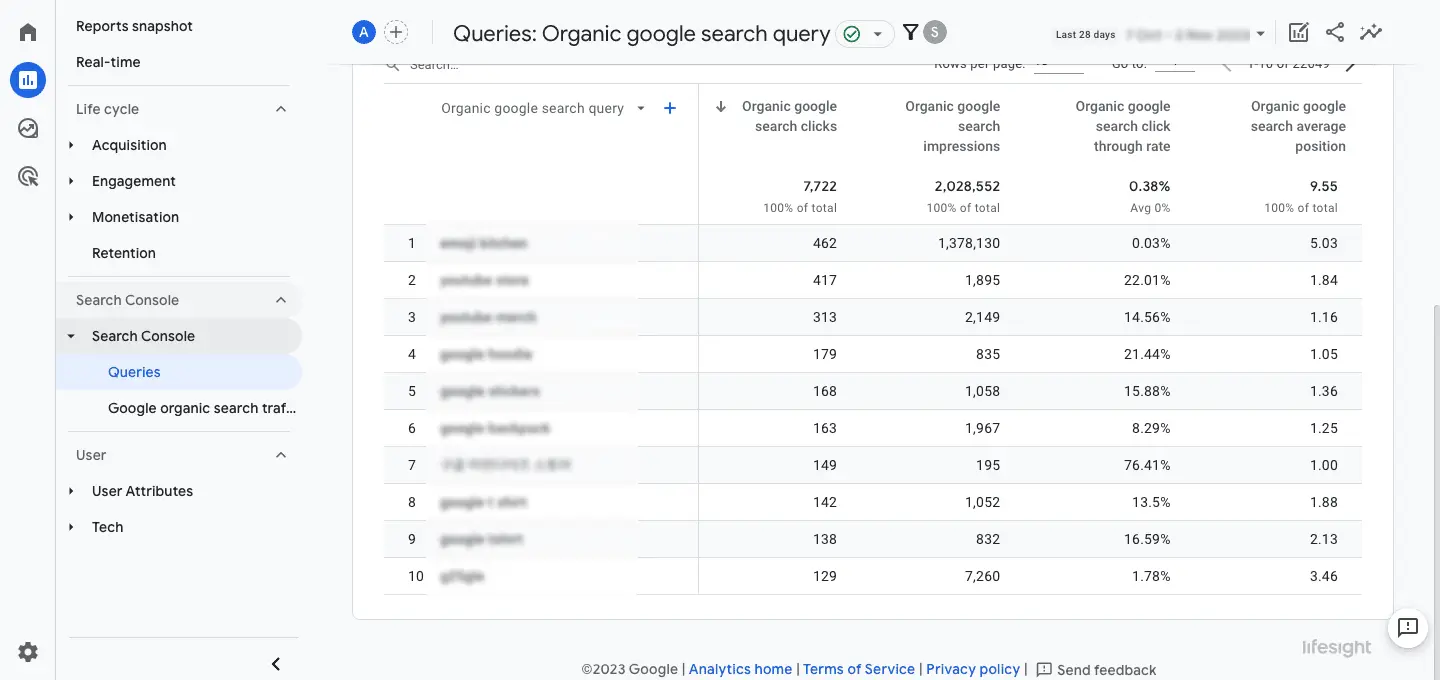Open the Home icon in left rail
The image size is (1440, 680).
(28, 32)
